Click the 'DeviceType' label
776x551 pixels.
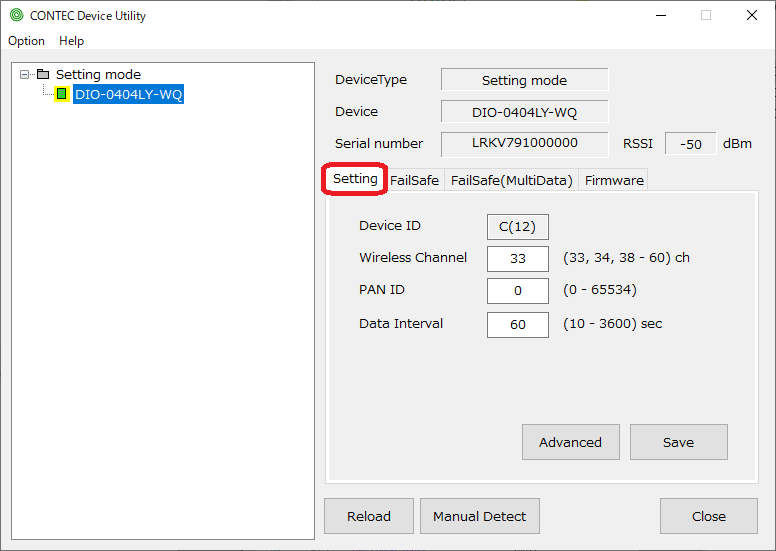click(x=371, y=80)
